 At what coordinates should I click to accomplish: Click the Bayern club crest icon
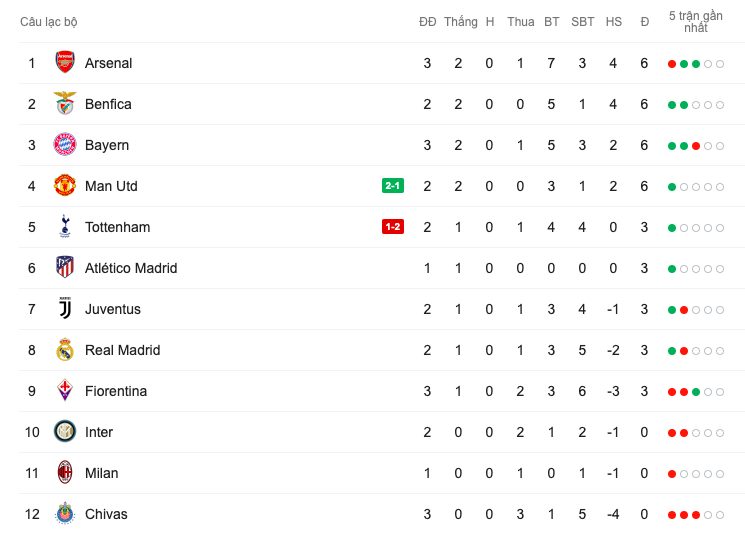pyautogui.click(x=65, y=145)
